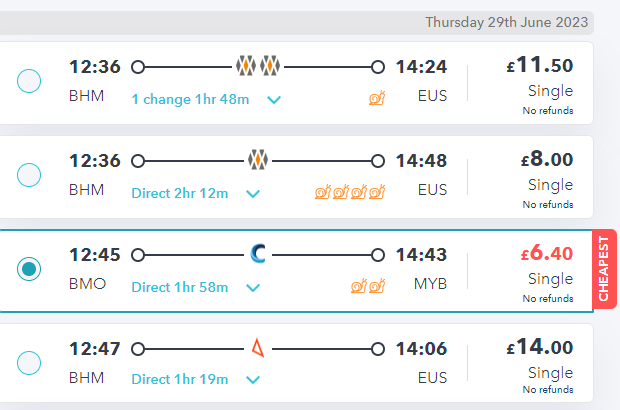Expand the Direct 1hr 19m chevron
Image resolution: width=620 pixels, height=410 pixels.
[253, 380]
